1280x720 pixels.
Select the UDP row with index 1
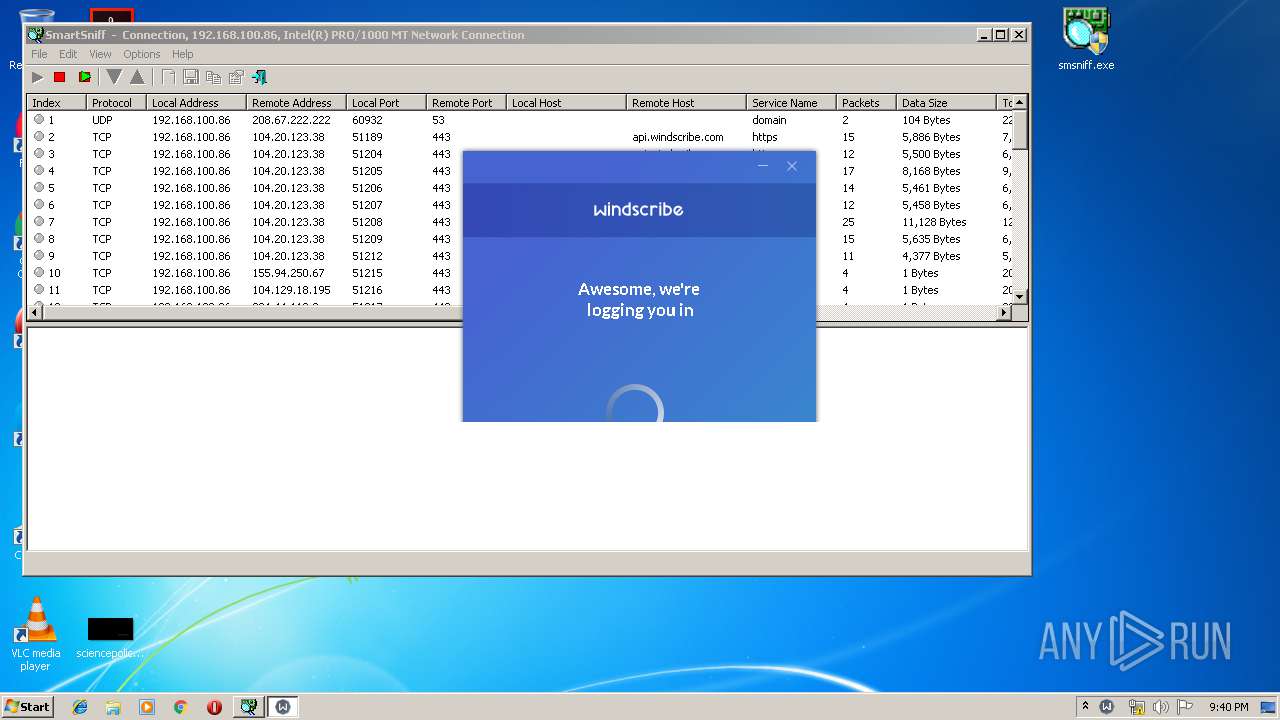pos(520,120)
